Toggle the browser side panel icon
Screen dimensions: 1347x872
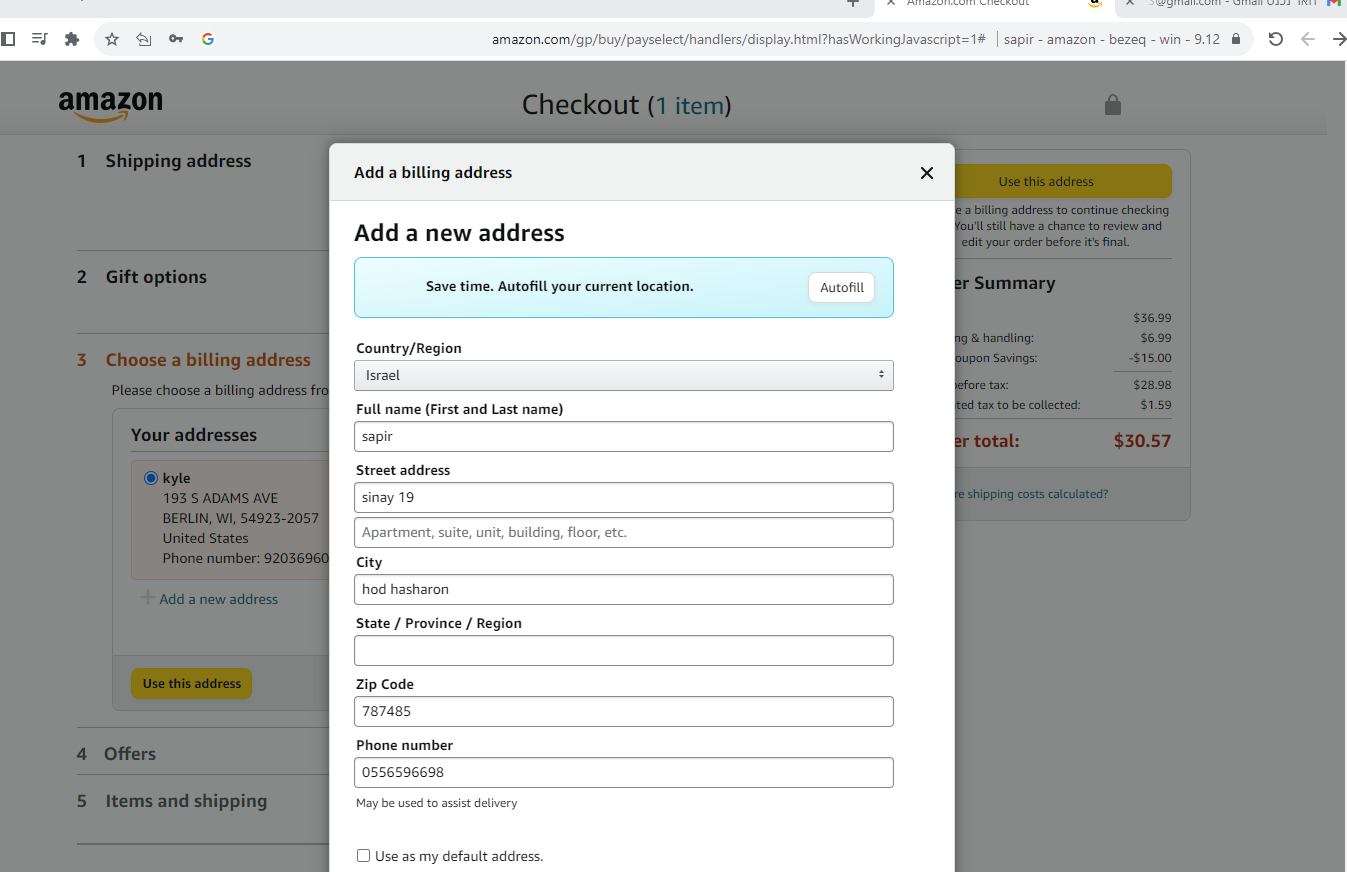[x=8, y=39]
